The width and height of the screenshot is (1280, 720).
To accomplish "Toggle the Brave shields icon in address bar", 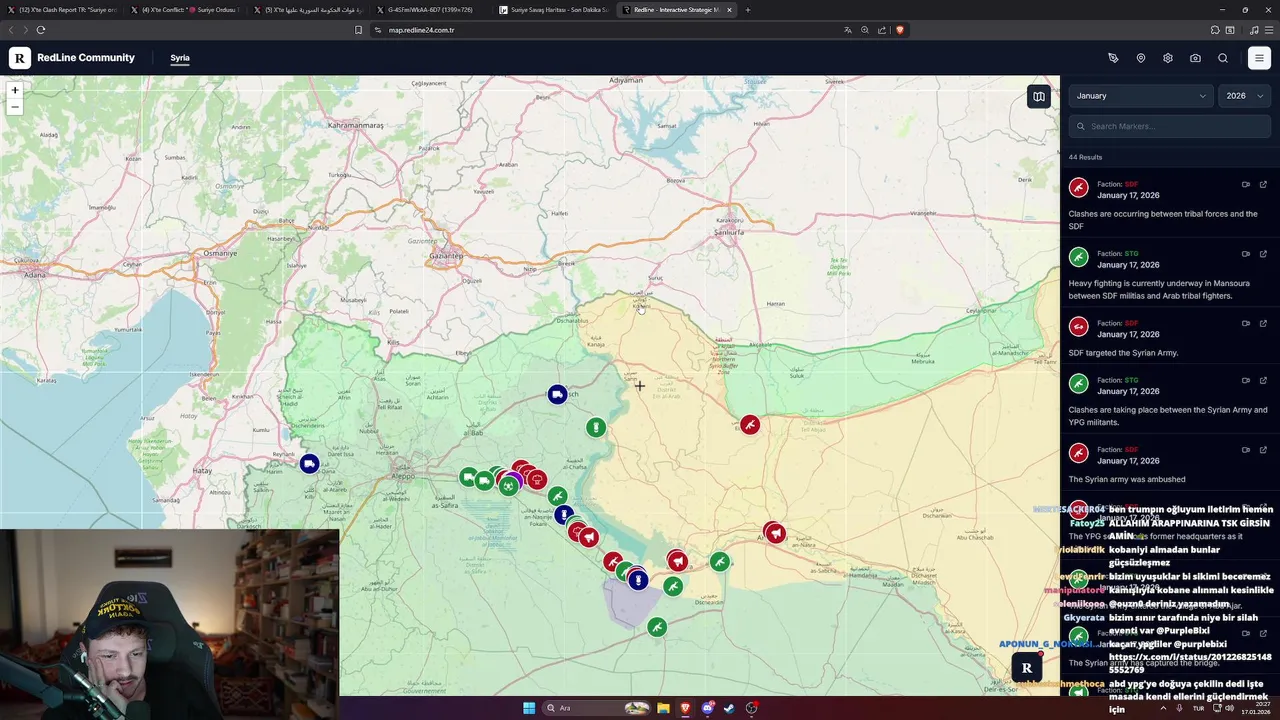I will tap(899, 30).
